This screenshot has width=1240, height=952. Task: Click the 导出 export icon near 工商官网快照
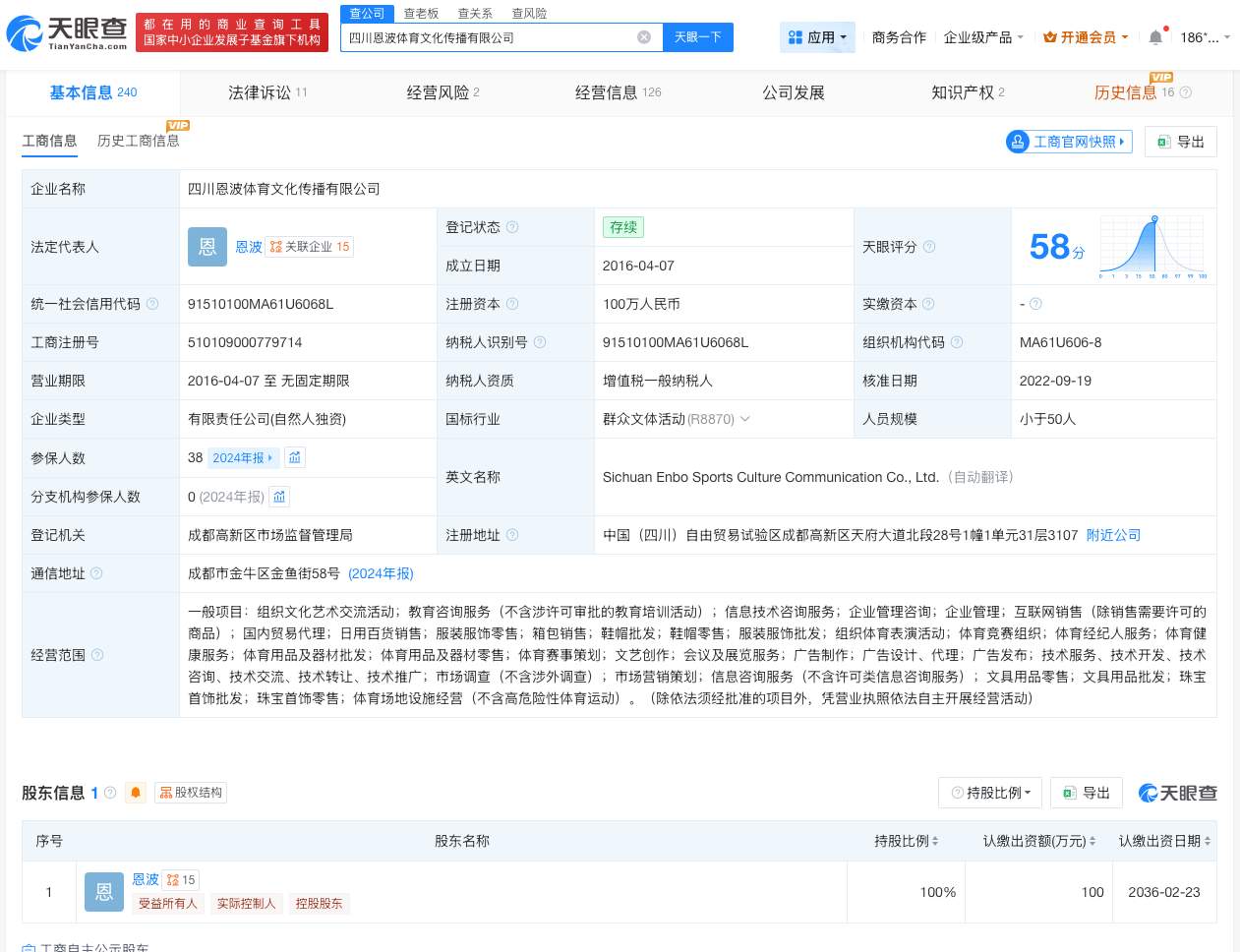click(1163, 142)
